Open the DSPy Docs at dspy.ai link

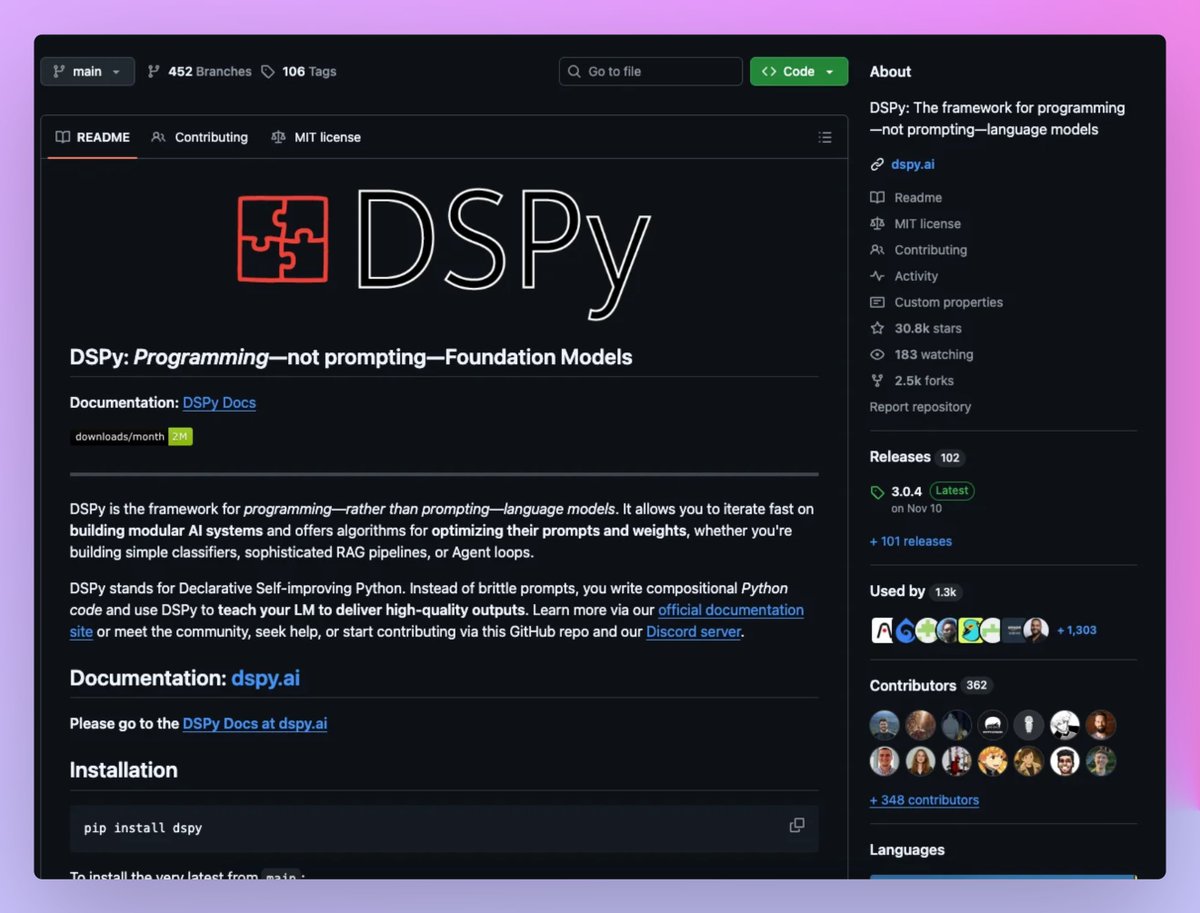(x=255, y=723)
